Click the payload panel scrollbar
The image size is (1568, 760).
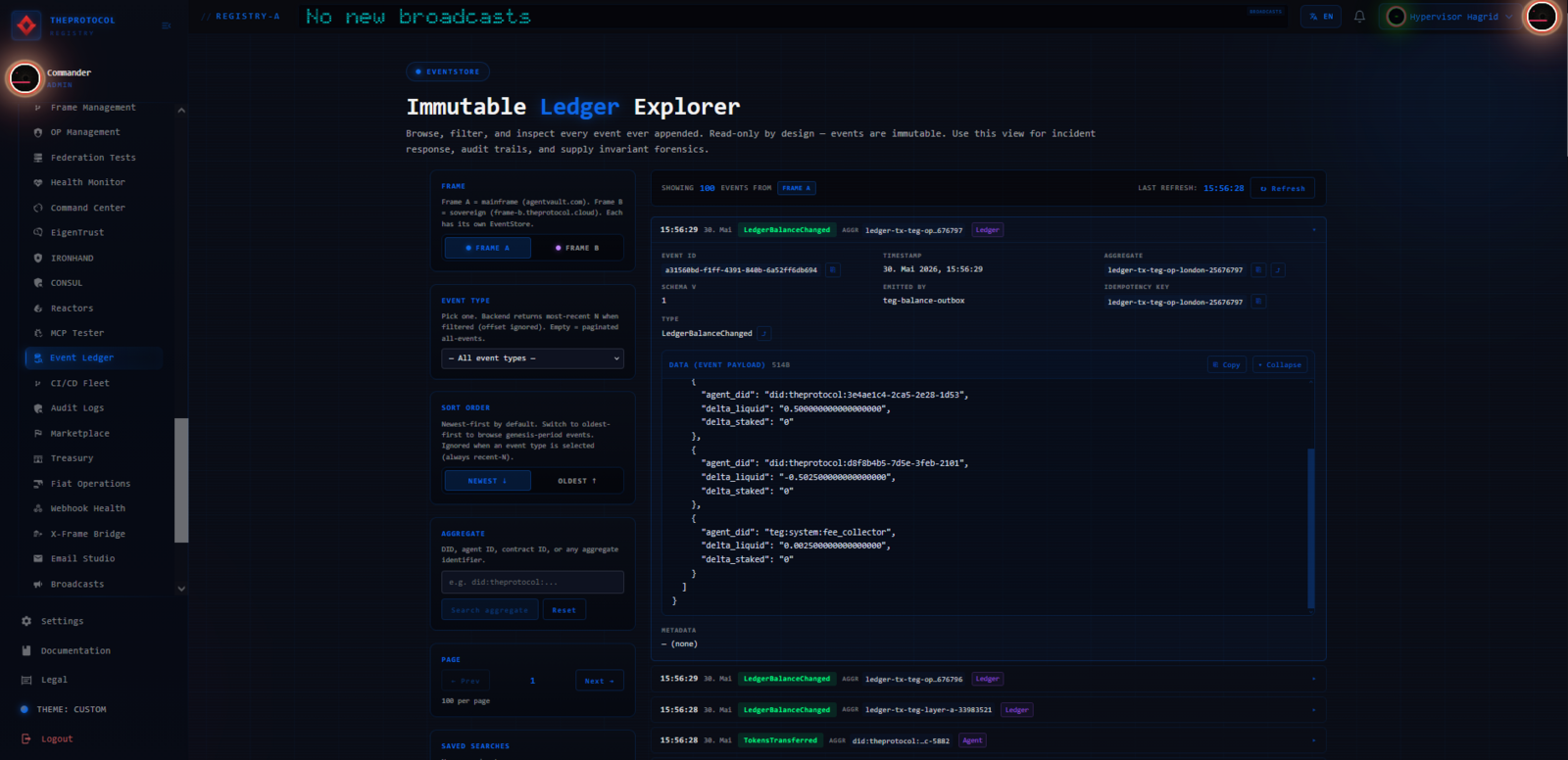coord(1311,529)
